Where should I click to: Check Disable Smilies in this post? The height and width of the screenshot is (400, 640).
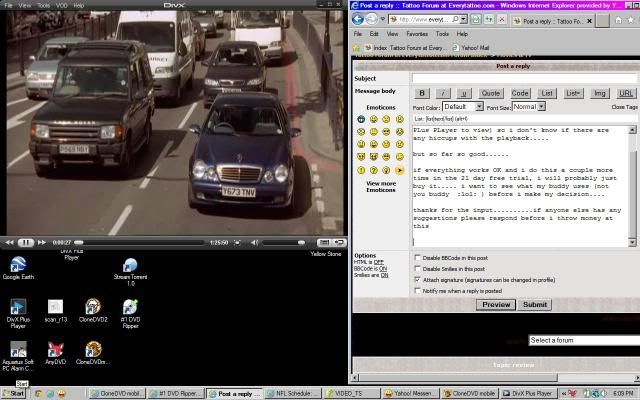(417, 269)
